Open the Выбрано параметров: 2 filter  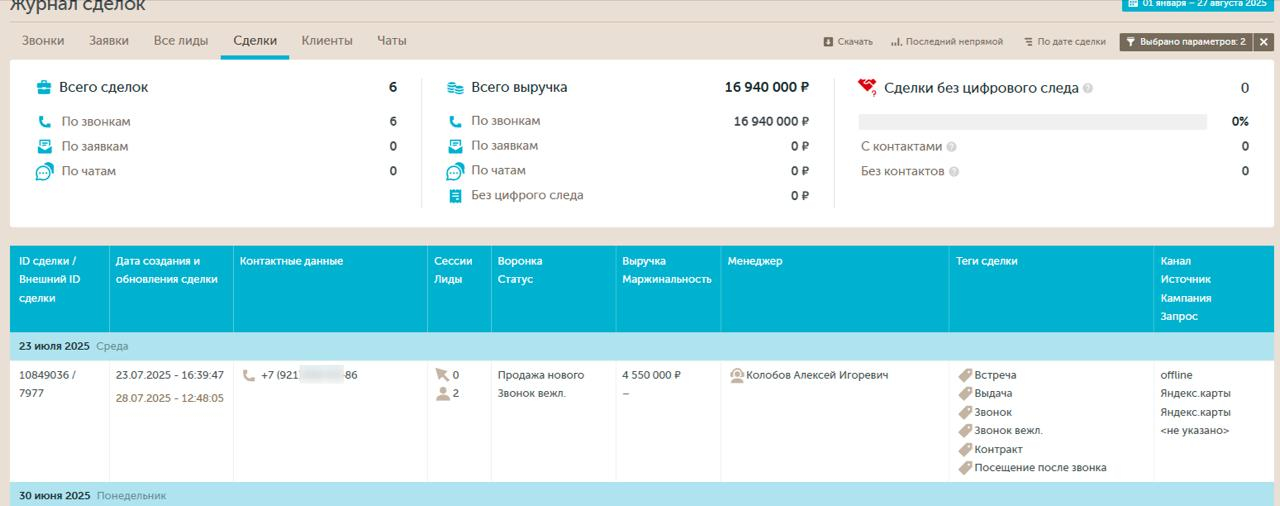1186,42
